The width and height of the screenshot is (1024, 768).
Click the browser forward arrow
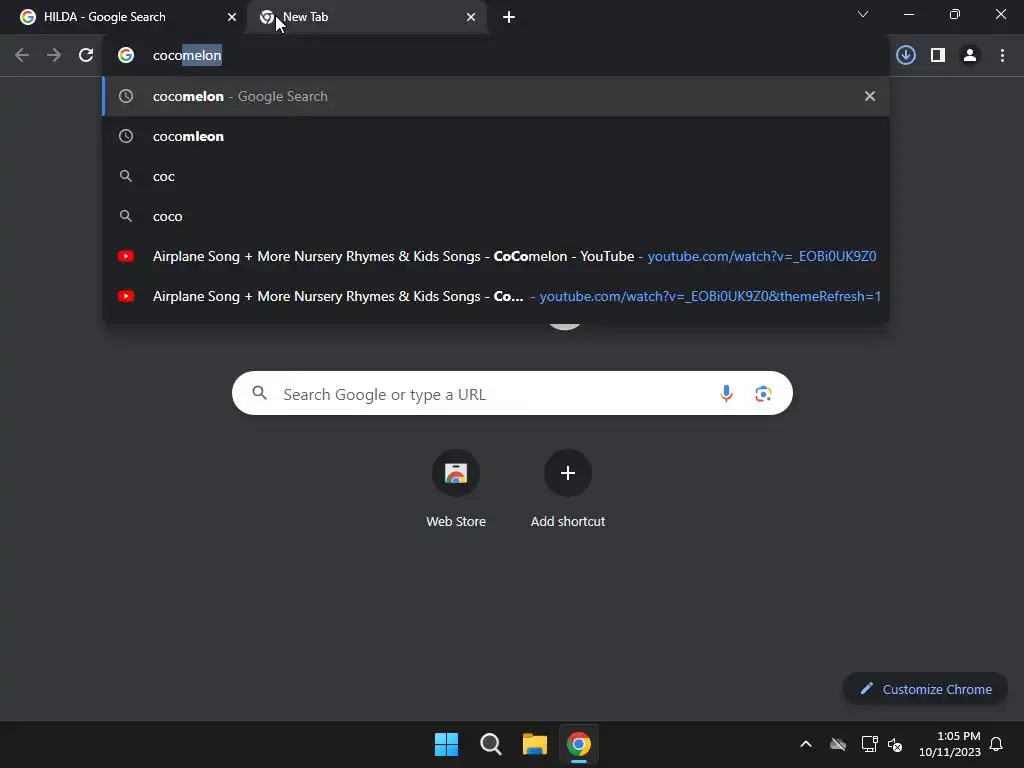coord(54,56)
